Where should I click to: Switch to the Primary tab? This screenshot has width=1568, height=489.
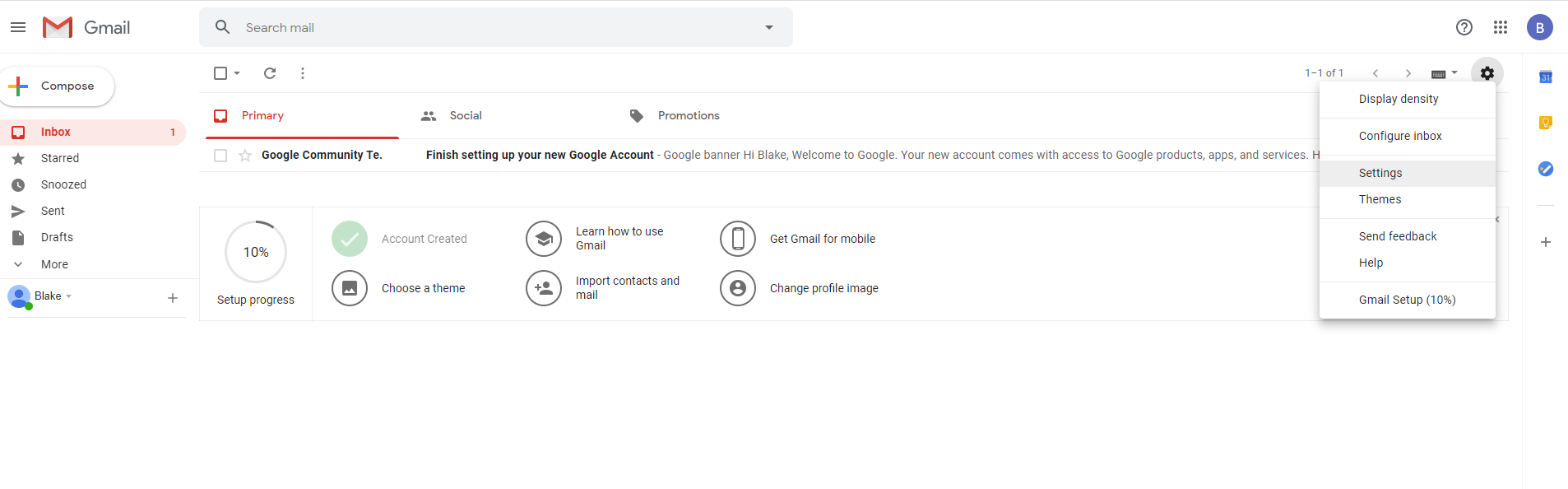(x=302, y=116)
